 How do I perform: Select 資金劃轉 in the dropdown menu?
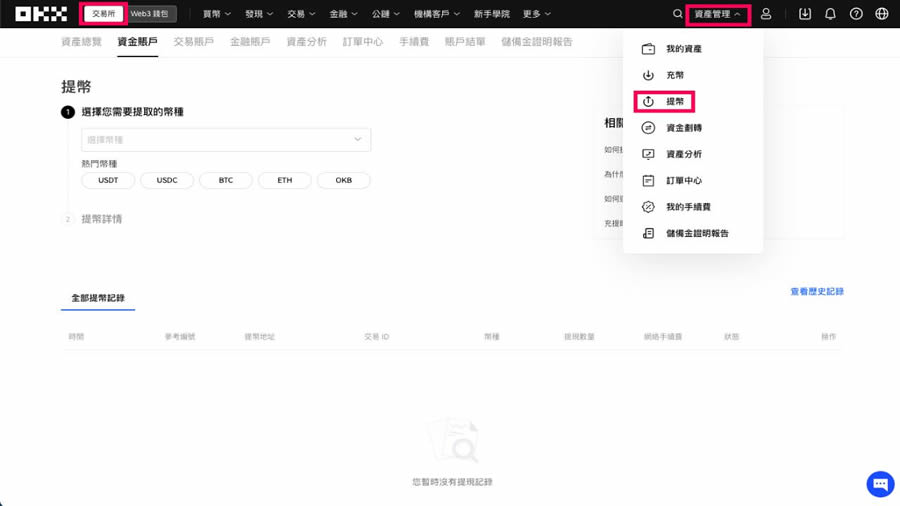684,128
